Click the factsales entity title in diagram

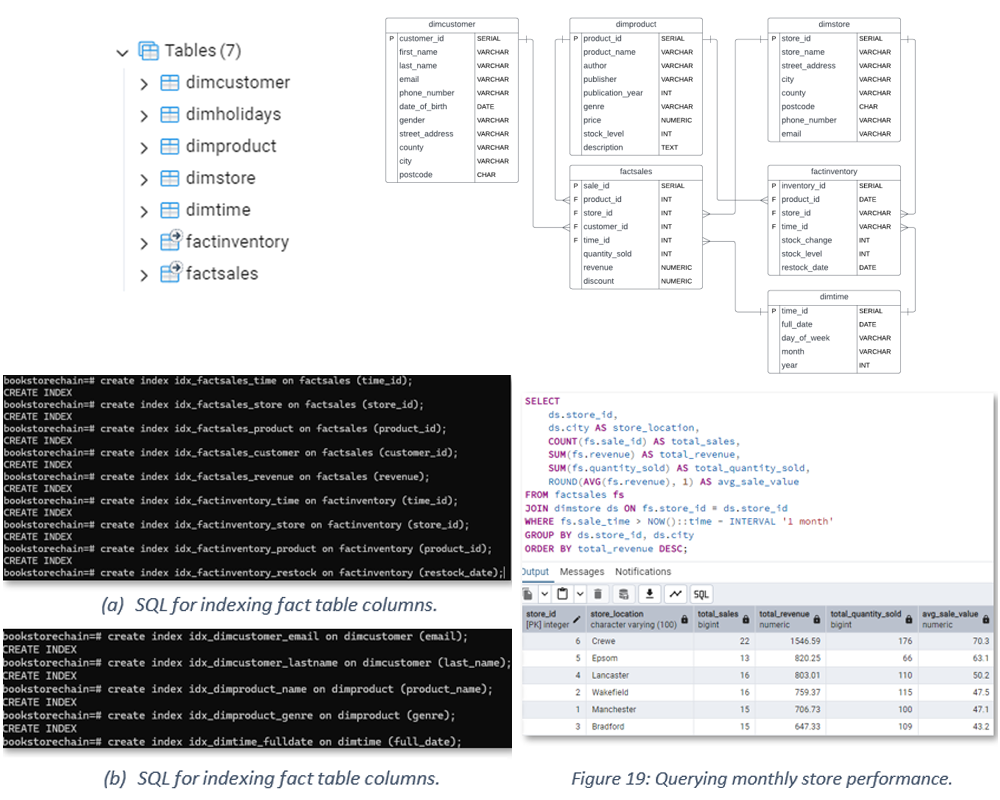[636, 172]
